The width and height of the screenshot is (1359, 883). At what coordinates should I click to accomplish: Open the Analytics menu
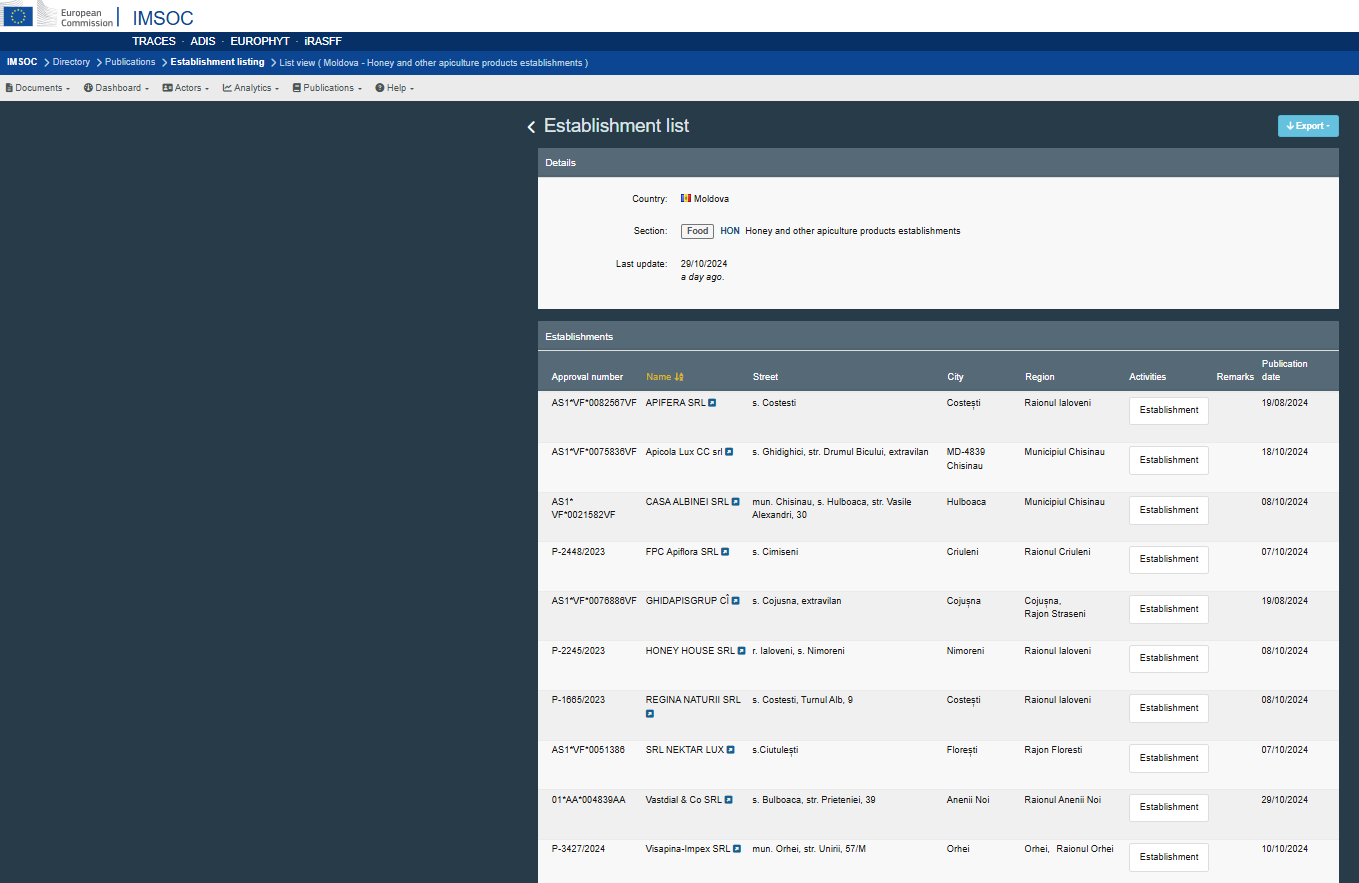[x=250, y=88]
